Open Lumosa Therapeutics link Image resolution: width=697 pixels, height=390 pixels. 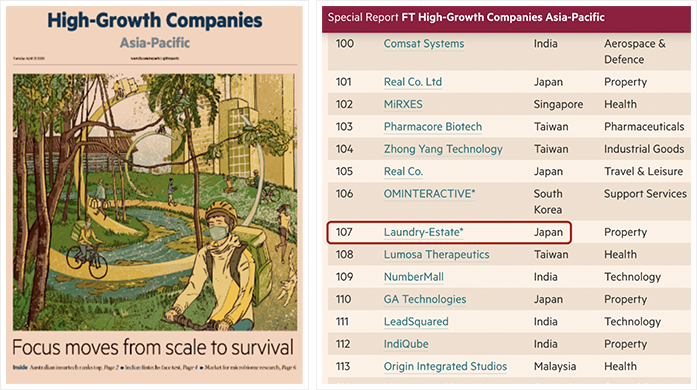click(x=436, y=254)
